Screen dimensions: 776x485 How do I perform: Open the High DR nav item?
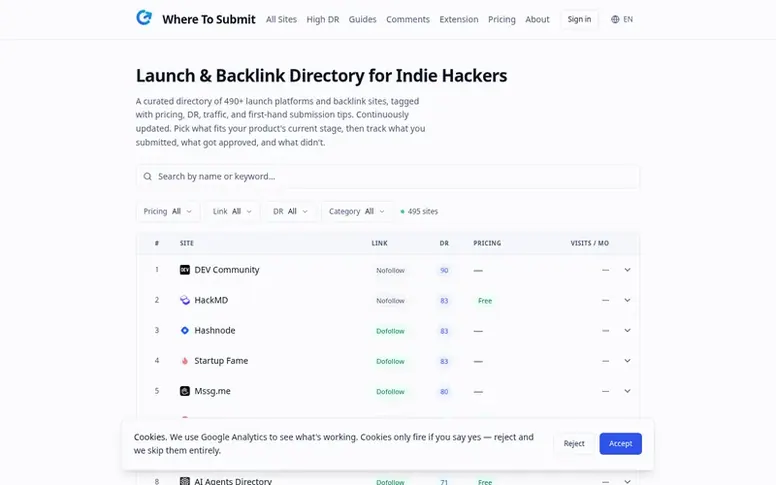coord(323,19)
